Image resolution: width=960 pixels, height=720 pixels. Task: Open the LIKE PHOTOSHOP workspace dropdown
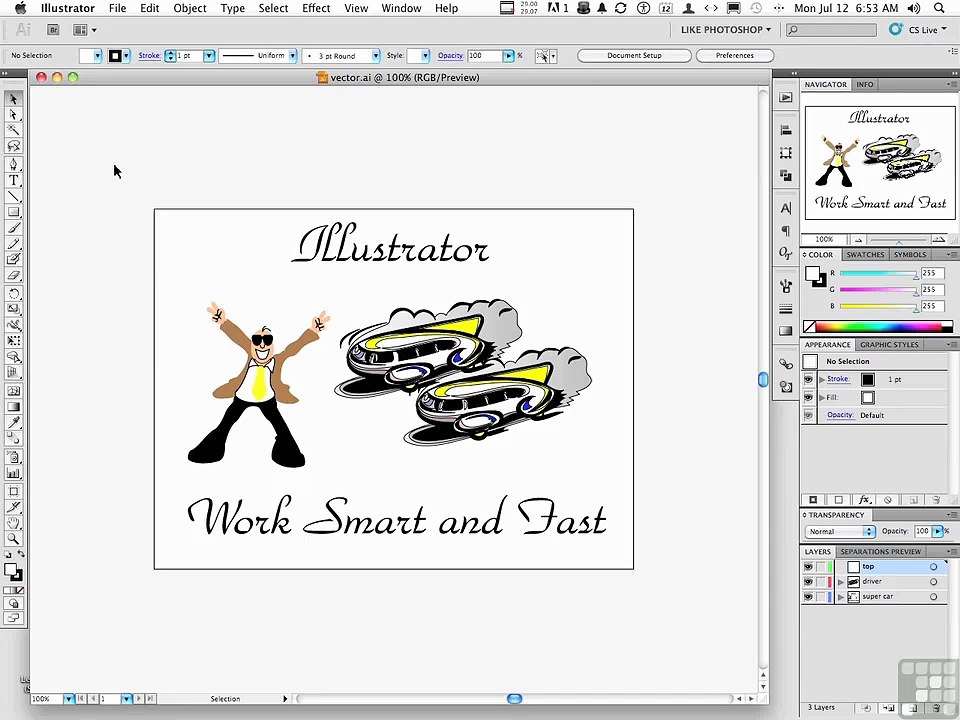(x=726, y=29)
